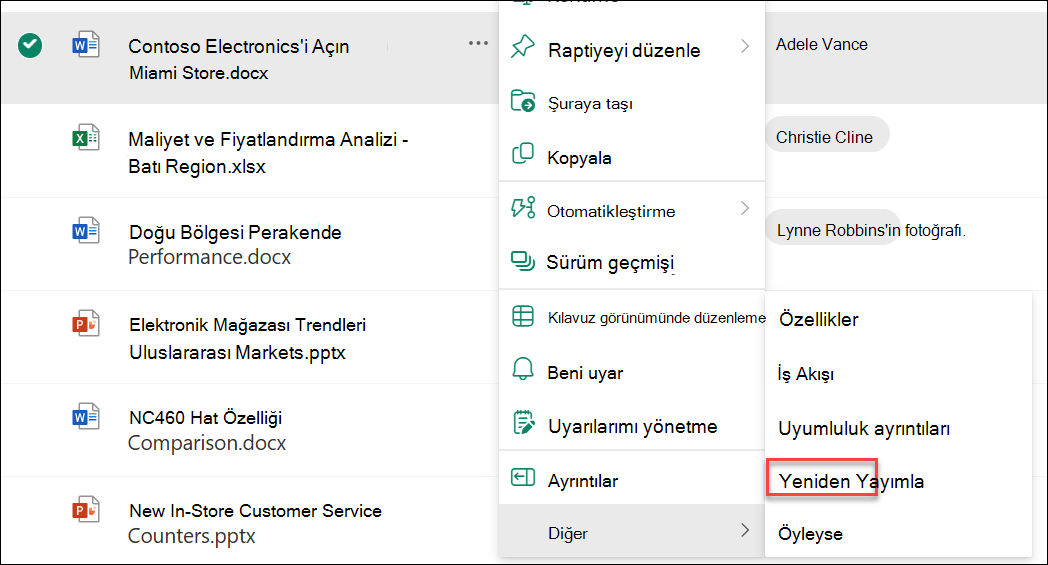Expand the Diğer submenu arrow
The width and height of the screenshot is (1048, 565).
[x=745, y=530]
